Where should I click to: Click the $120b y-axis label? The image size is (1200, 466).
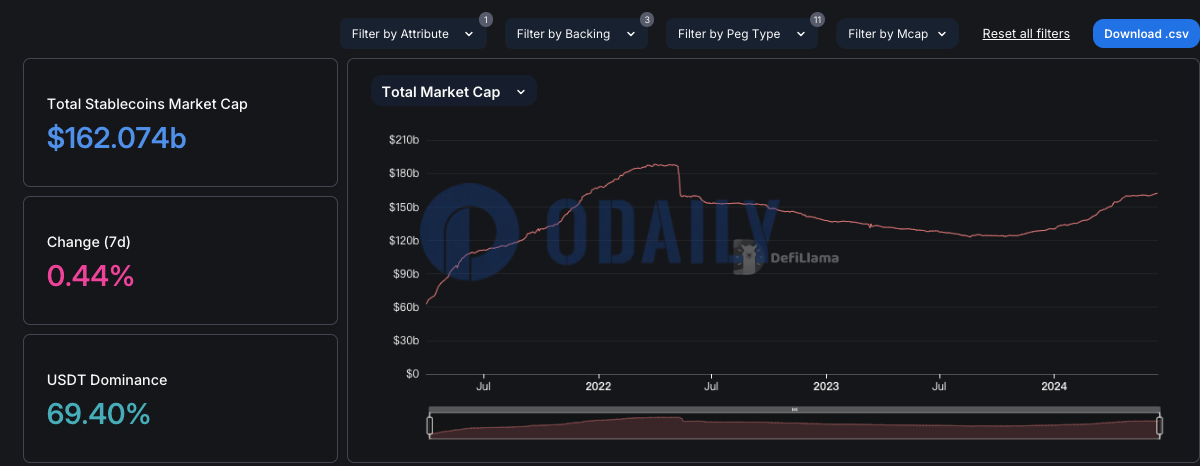(x=404, y=240)
